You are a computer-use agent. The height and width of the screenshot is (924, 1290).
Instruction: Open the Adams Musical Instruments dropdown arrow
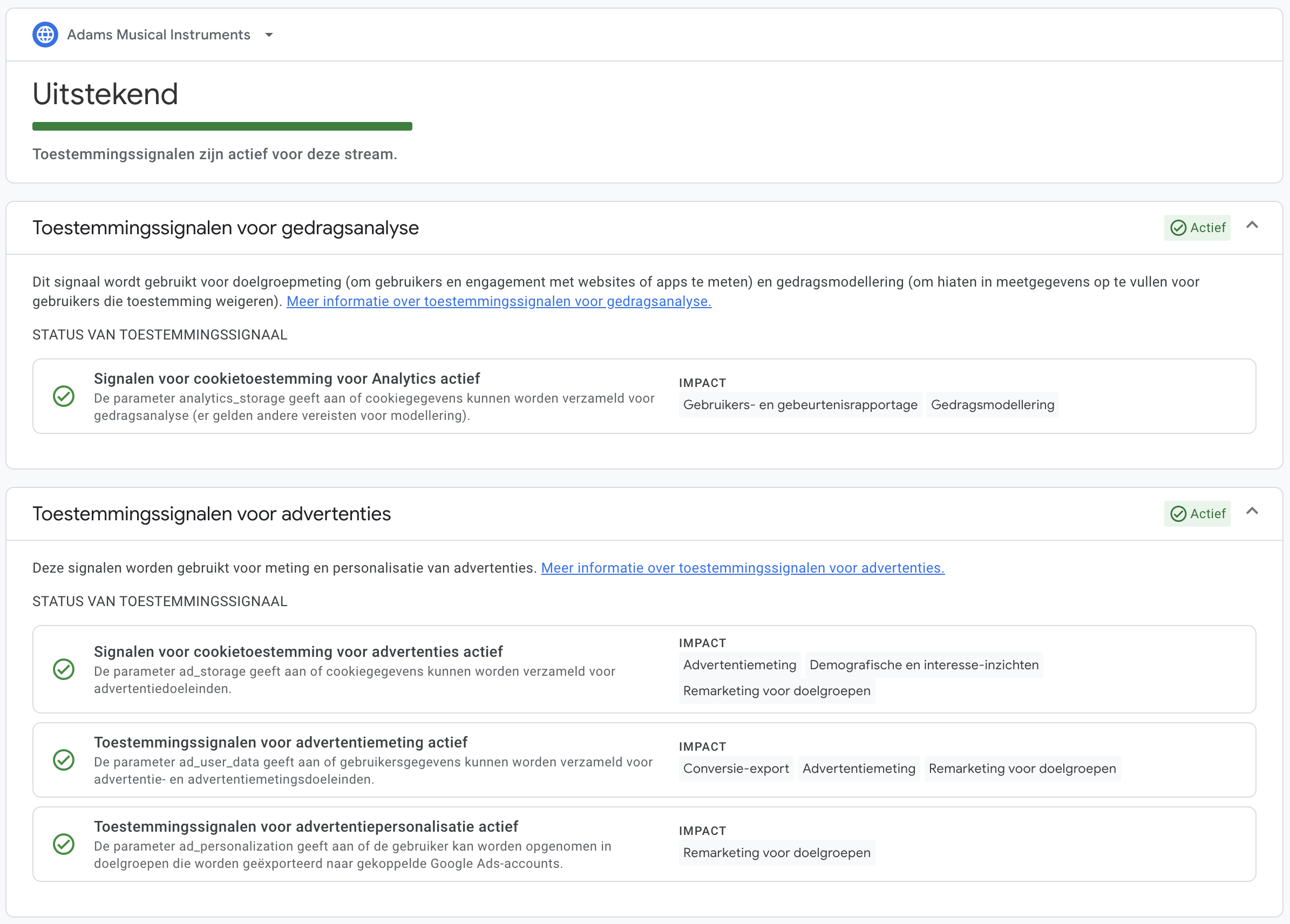pyautogui.click(x=269, y=35)
